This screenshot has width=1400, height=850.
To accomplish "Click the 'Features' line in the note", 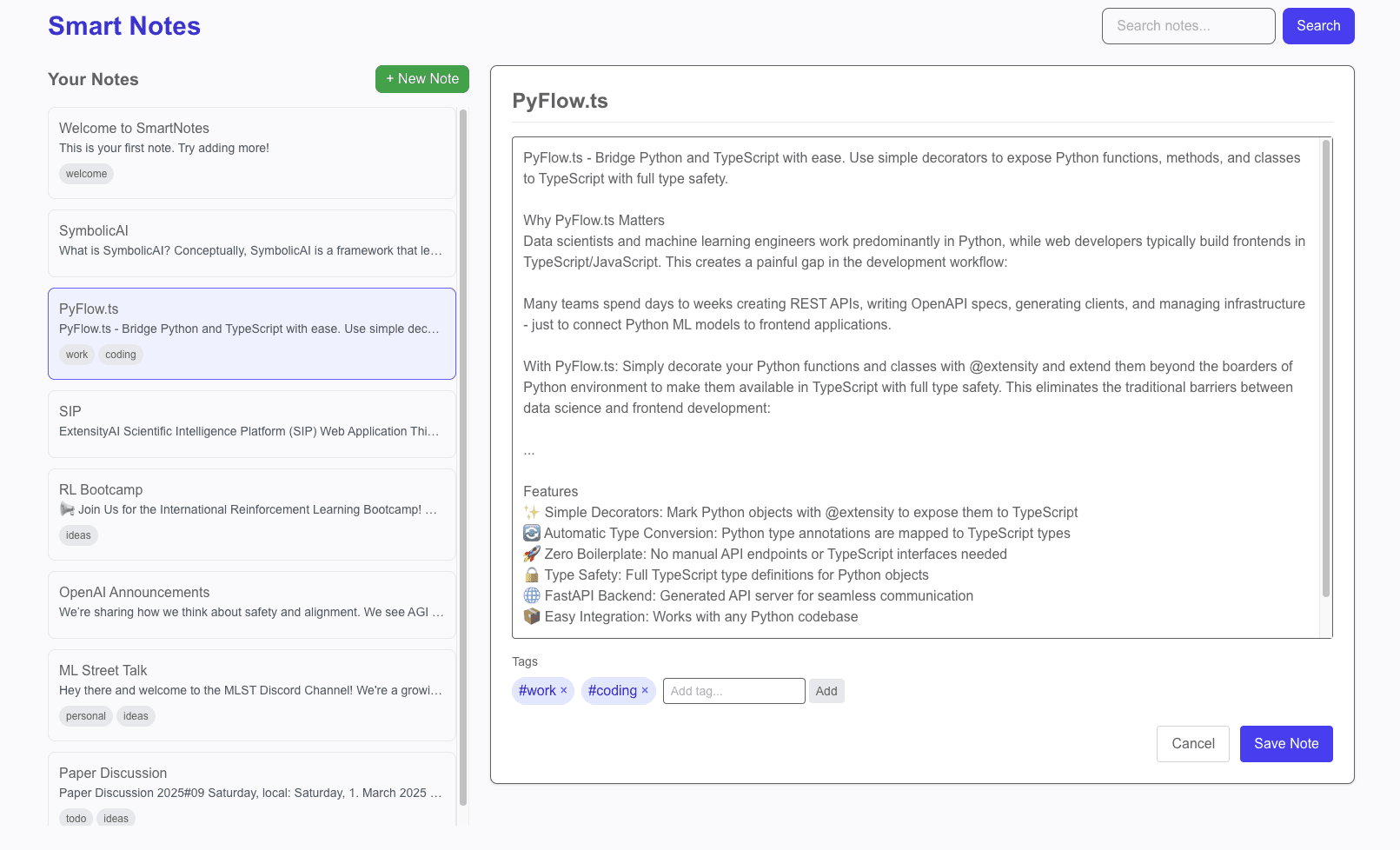I will click(x=550, y=492).
